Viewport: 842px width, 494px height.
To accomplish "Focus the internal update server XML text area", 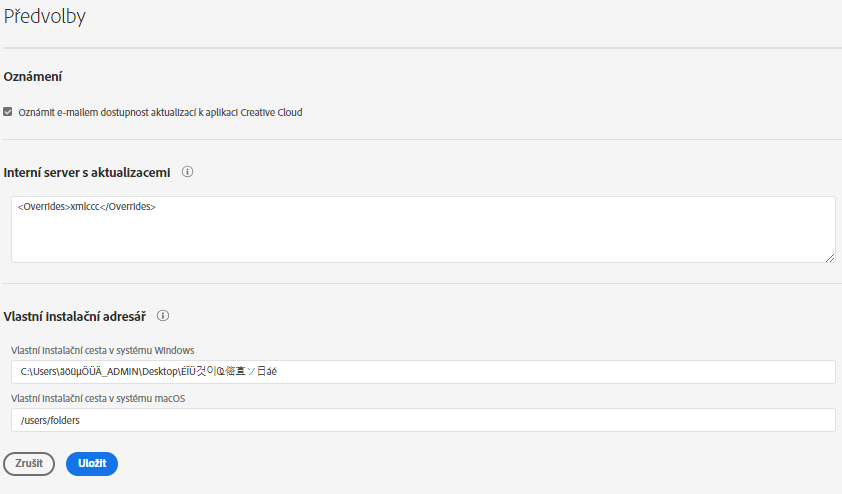I will [423, 229].
